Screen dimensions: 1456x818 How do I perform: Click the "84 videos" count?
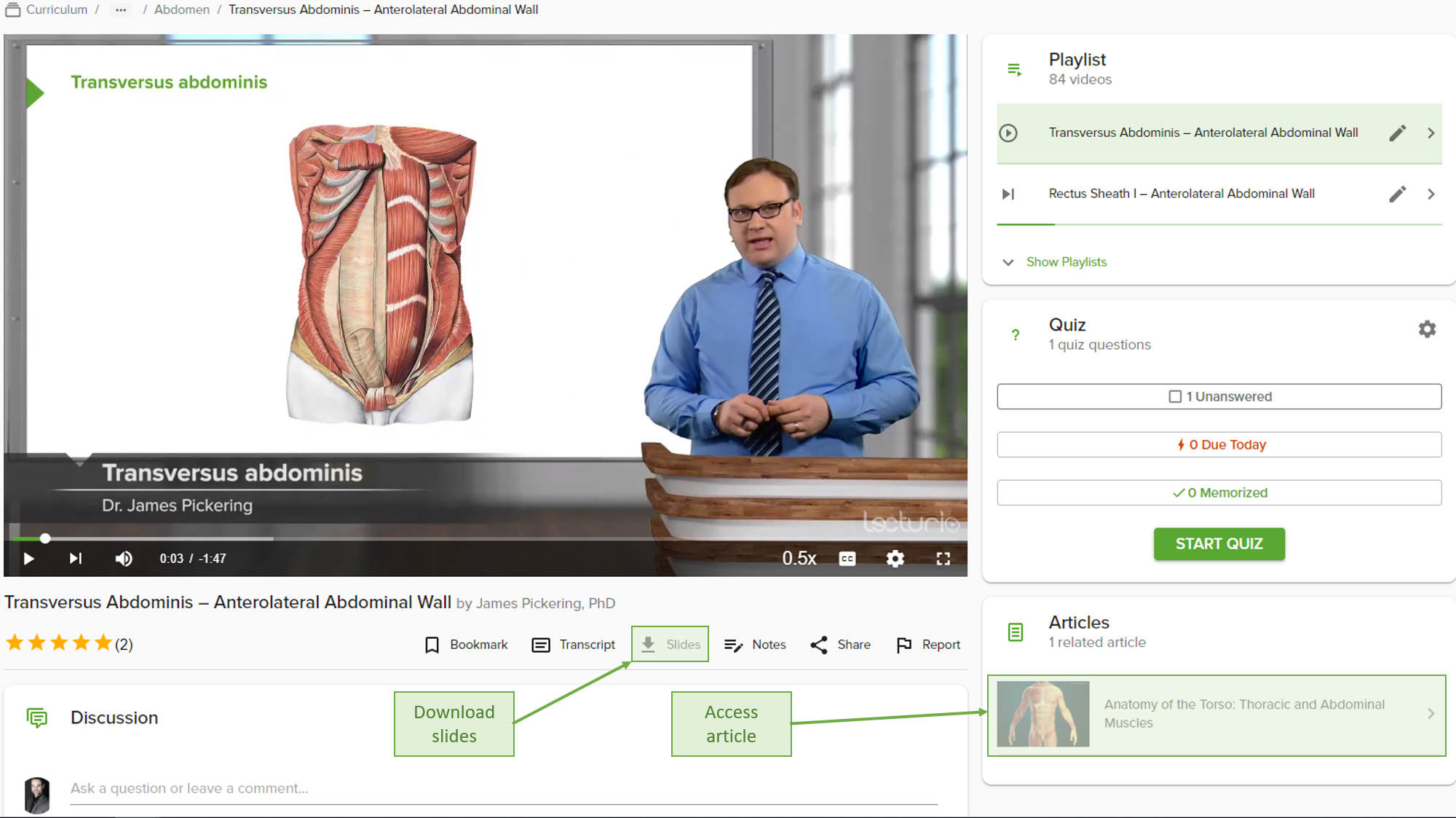click(x=1080, y=79)
